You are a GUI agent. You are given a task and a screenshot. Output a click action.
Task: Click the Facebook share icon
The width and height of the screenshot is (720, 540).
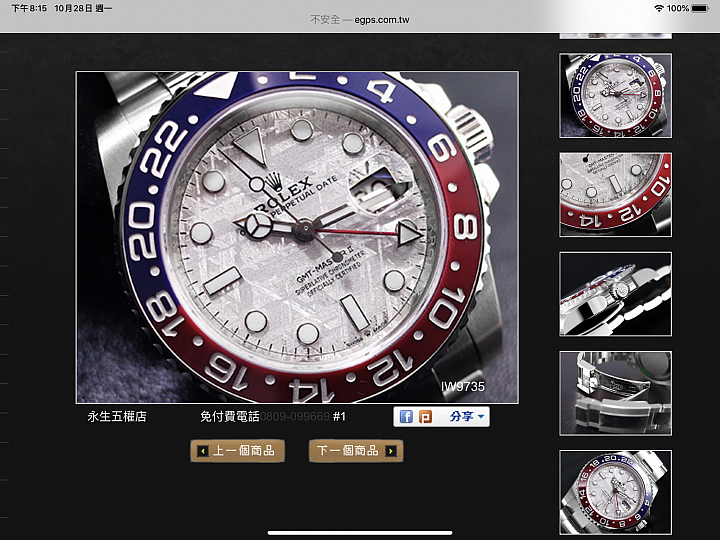pos(406,416)
